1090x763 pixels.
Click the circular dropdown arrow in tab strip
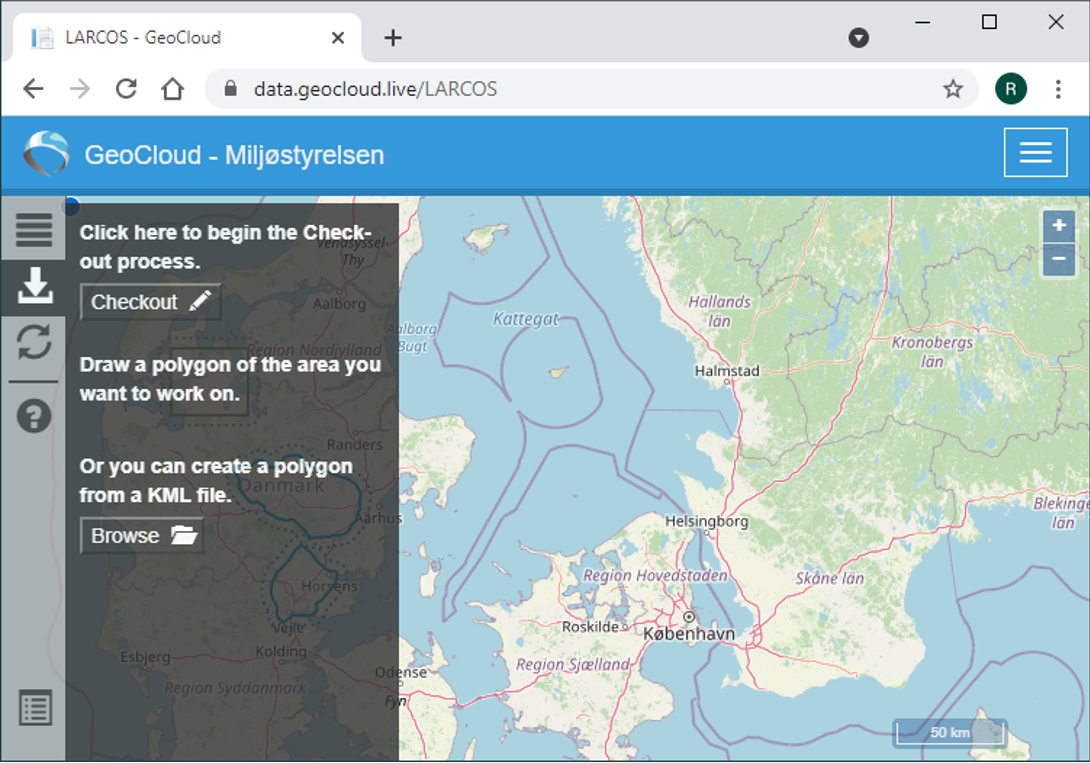pyautogui.click(x=859, y=38)
